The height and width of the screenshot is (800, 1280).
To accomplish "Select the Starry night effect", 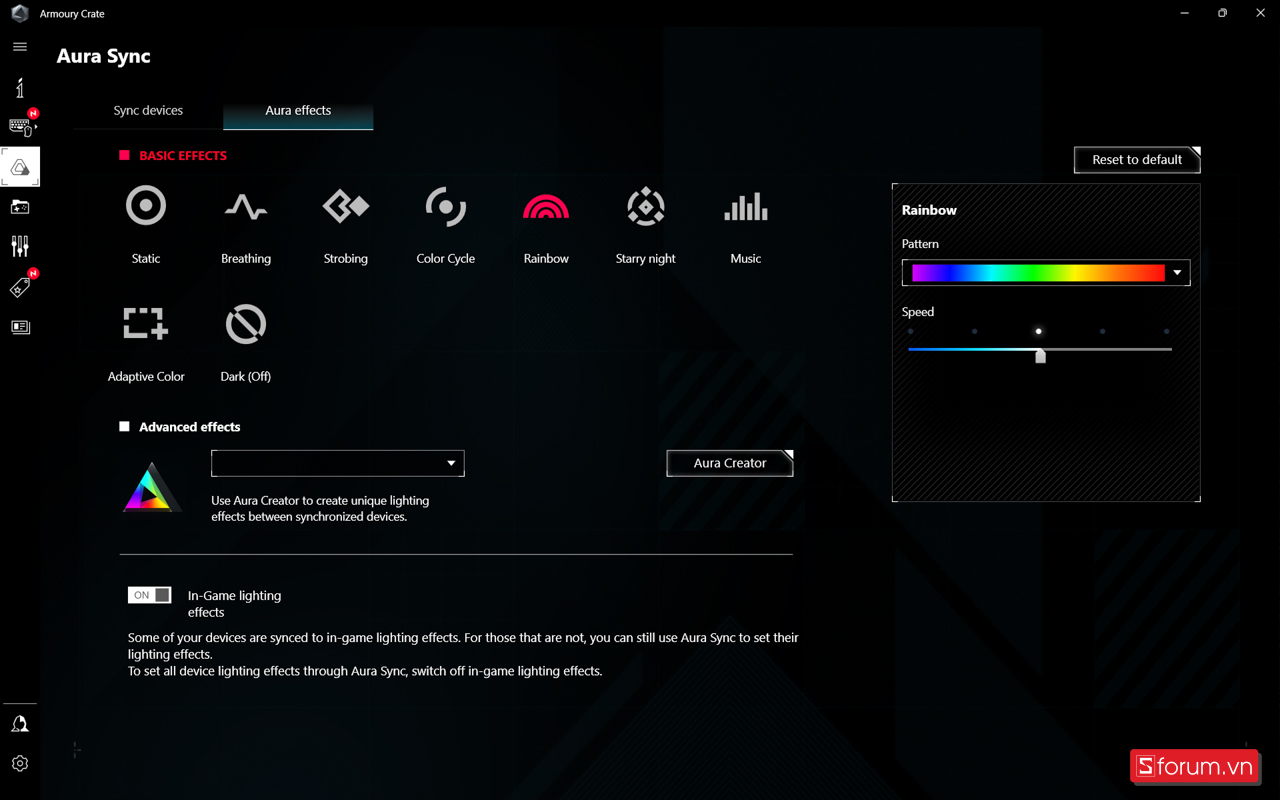I will click(x=646, y=207).
